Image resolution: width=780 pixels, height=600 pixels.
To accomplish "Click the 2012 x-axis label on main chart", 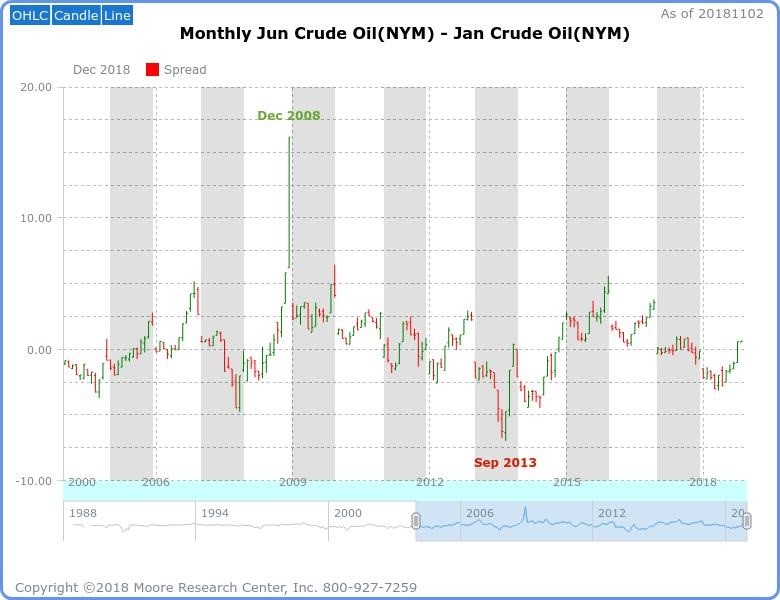I will coord(430,482).
